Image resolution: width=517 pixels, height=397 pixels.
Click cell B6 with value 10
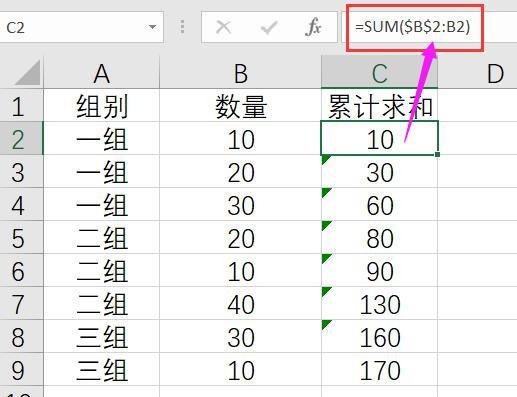240,270
